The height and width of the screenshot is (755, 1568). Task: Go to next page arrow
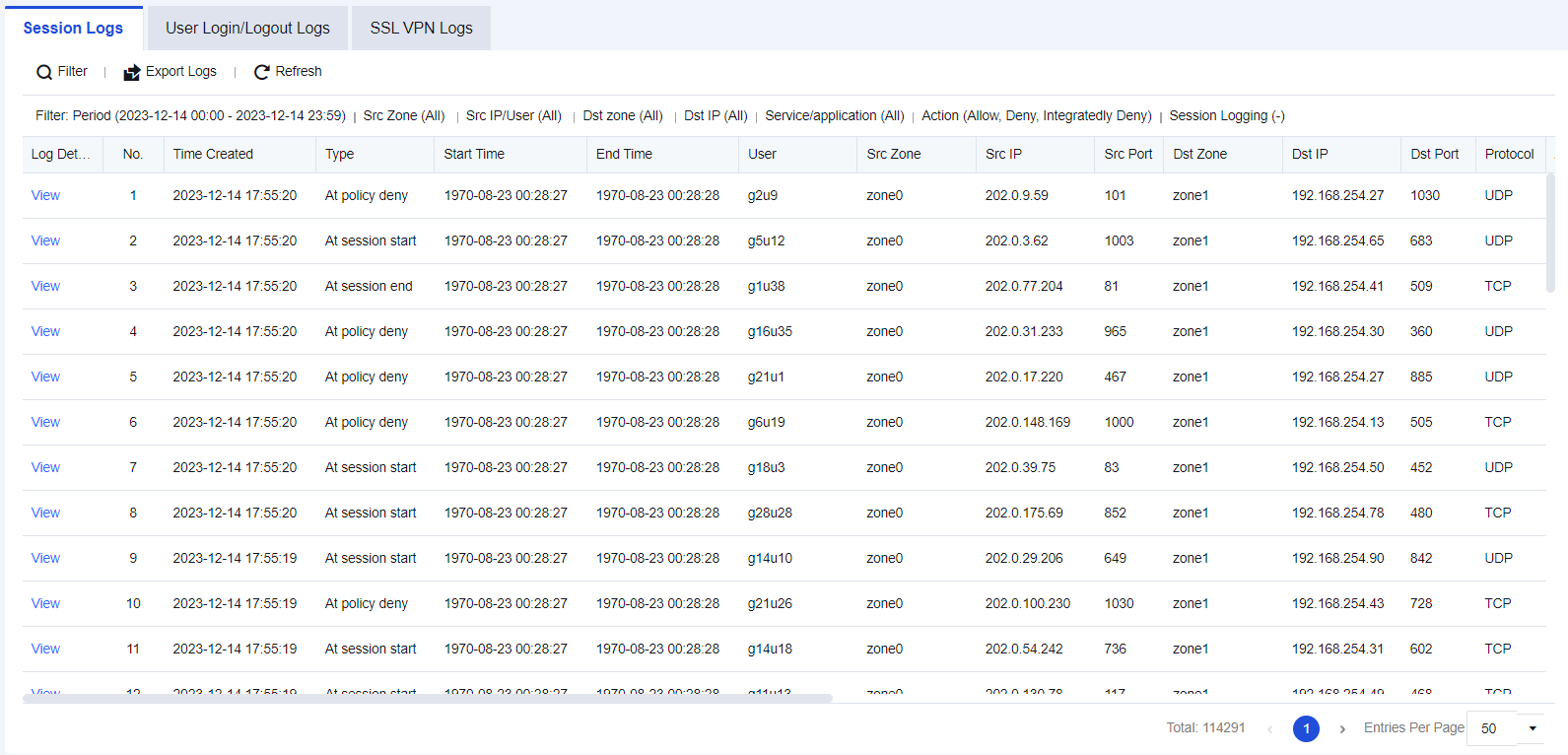[x=1342, y=728]
